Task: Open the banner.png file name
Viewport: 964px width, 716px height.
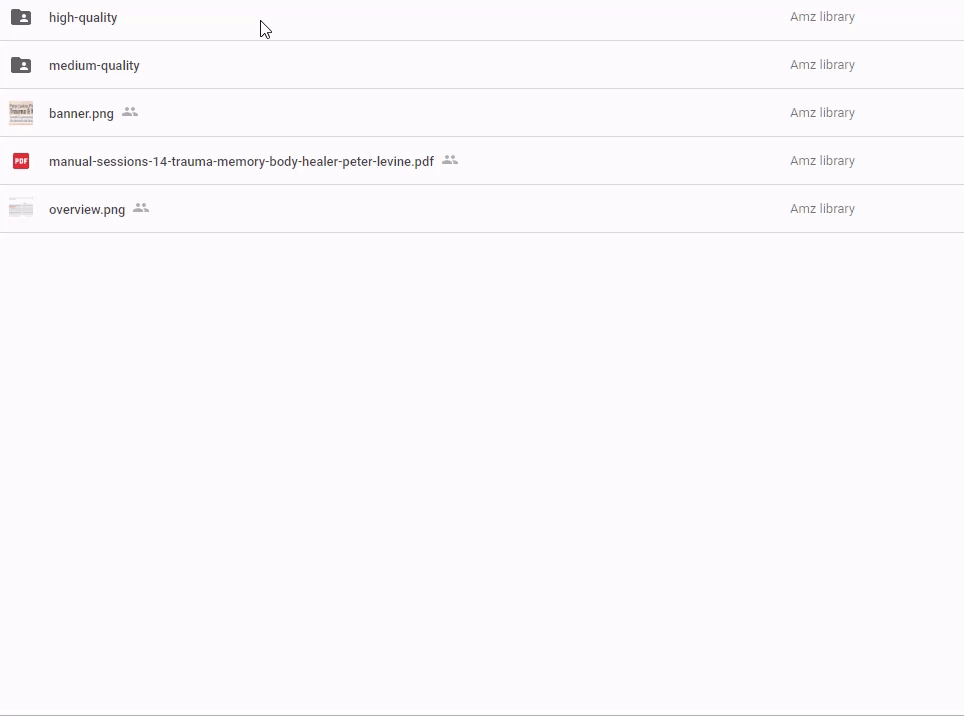Action: point(81,114)
